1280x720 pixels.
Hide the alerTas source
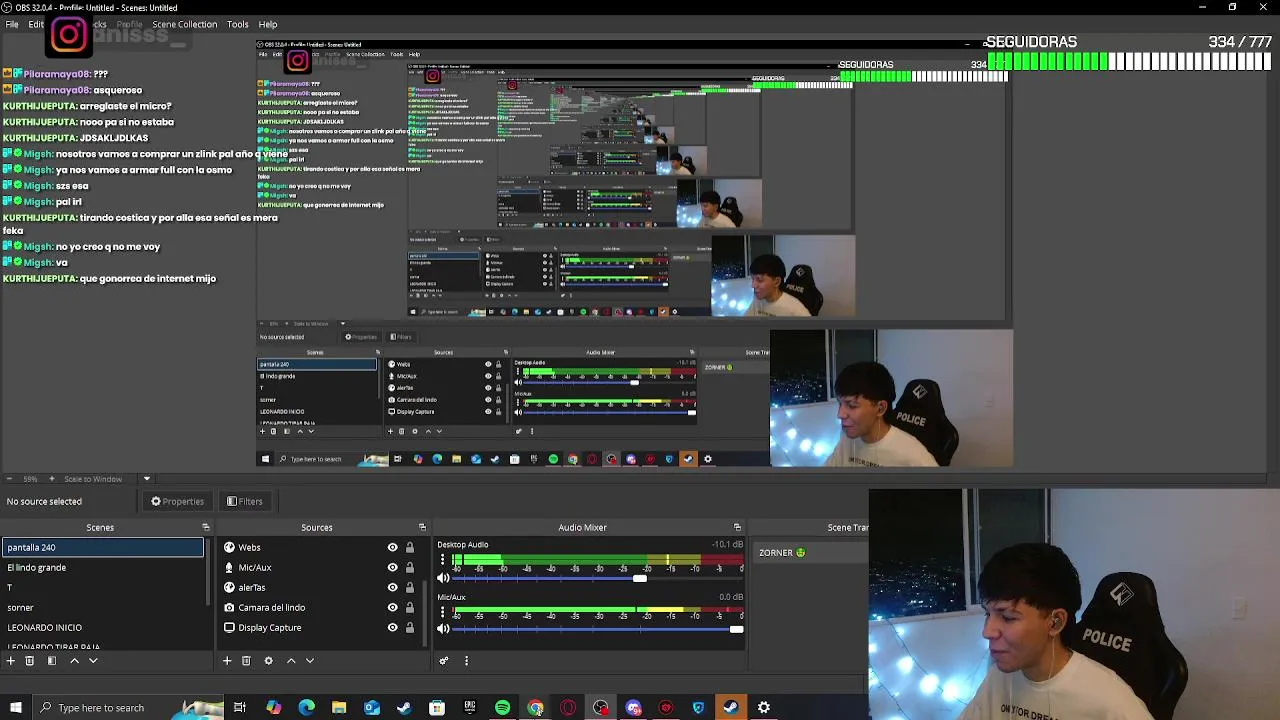pyautogui.click(x=393, y=587)
